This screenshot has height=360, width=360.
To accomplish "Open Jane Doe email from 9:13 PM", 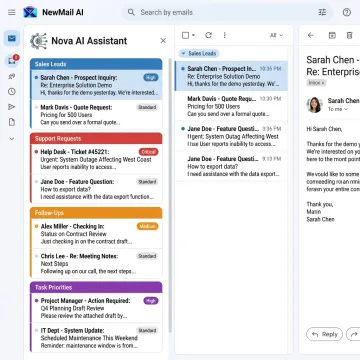I will 231,166.
